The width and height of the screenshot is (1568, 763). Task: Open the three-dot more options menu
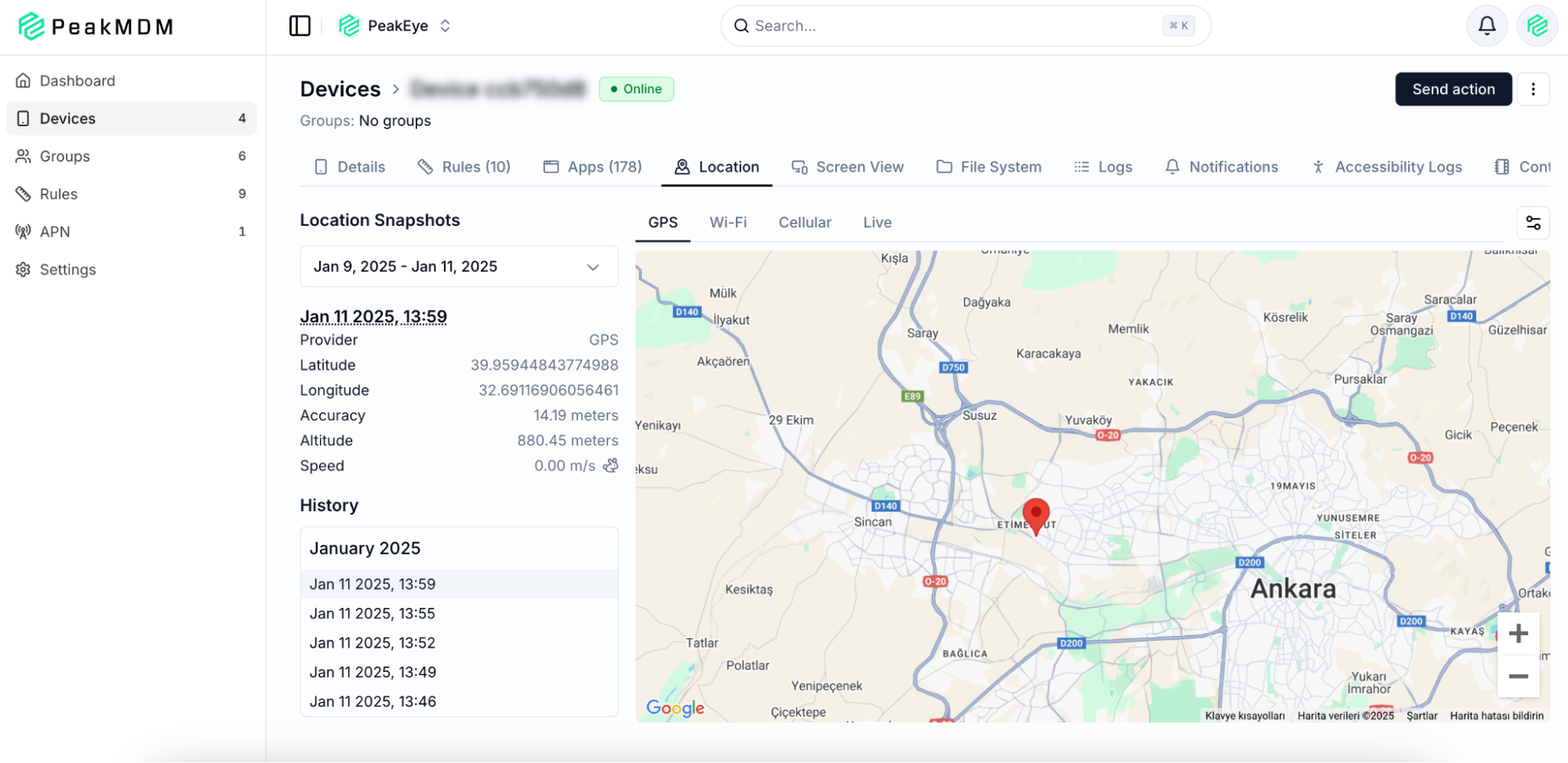coord(1533,89)
